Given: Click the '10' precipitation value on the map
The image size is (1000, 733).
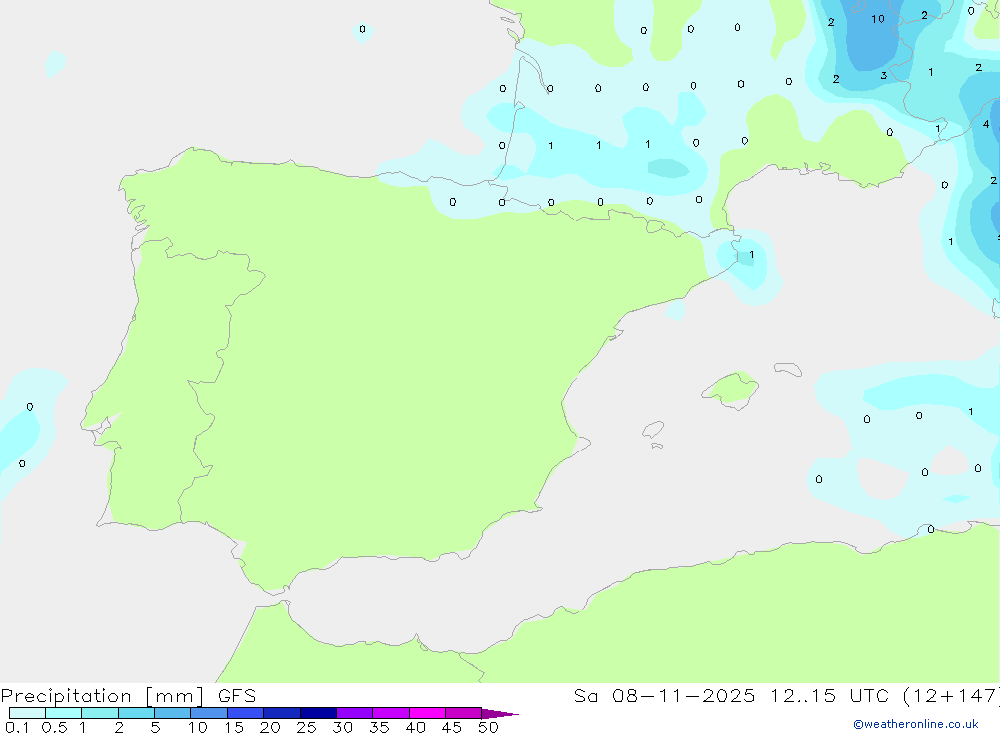Looking at the screenshot, I should pyautogui.click(x=878, y=19).
